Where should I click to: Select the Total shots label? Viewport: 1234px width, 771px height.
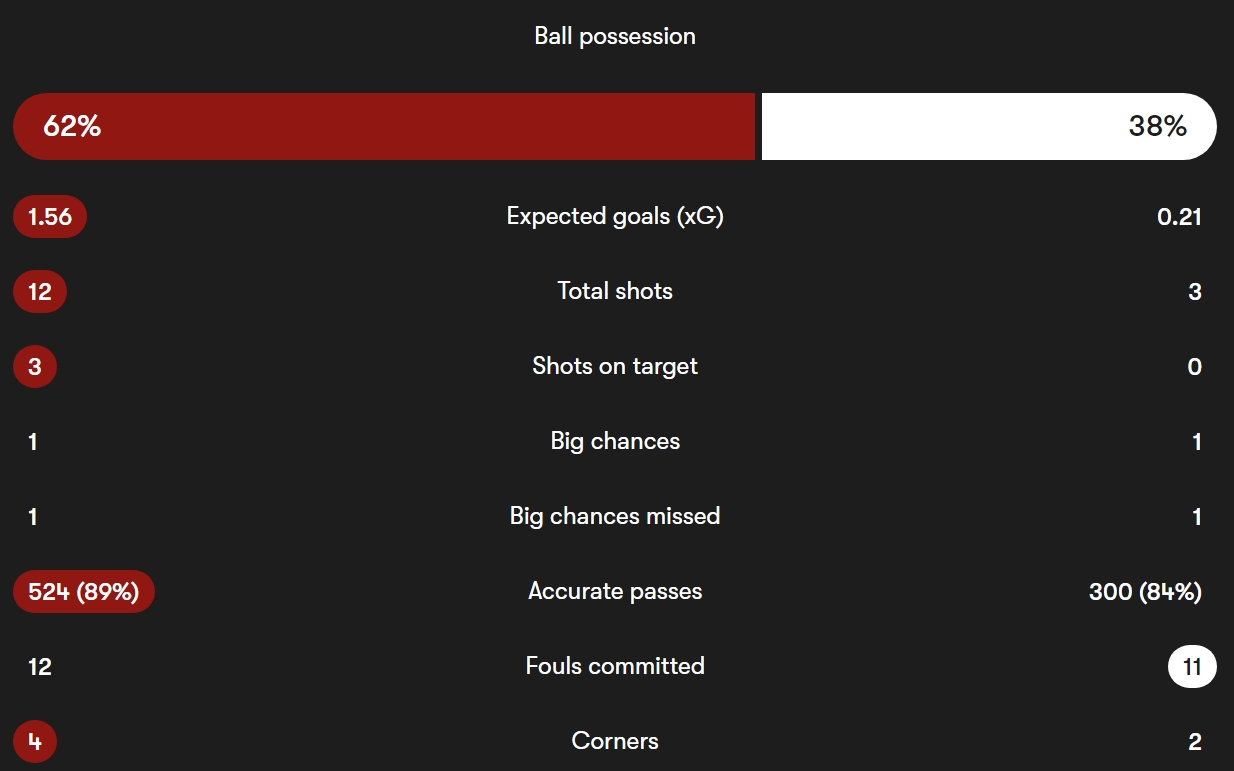(615, 291)
